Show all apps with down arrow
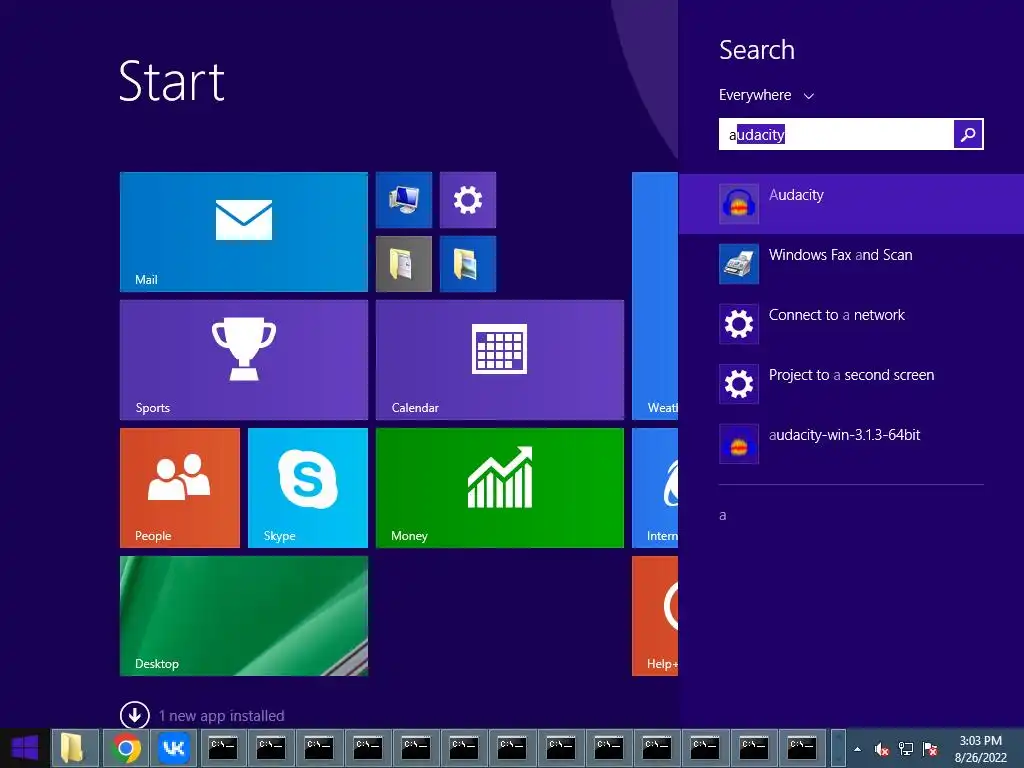The image size is (1024, 768). (x=135, y=715)
